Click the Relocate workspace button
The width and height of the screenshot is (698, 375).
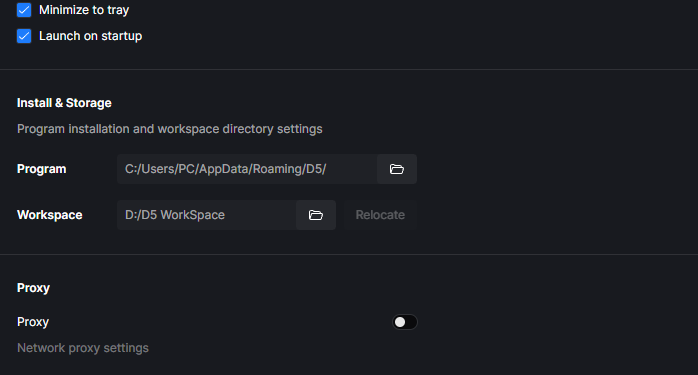coord(380,215)
